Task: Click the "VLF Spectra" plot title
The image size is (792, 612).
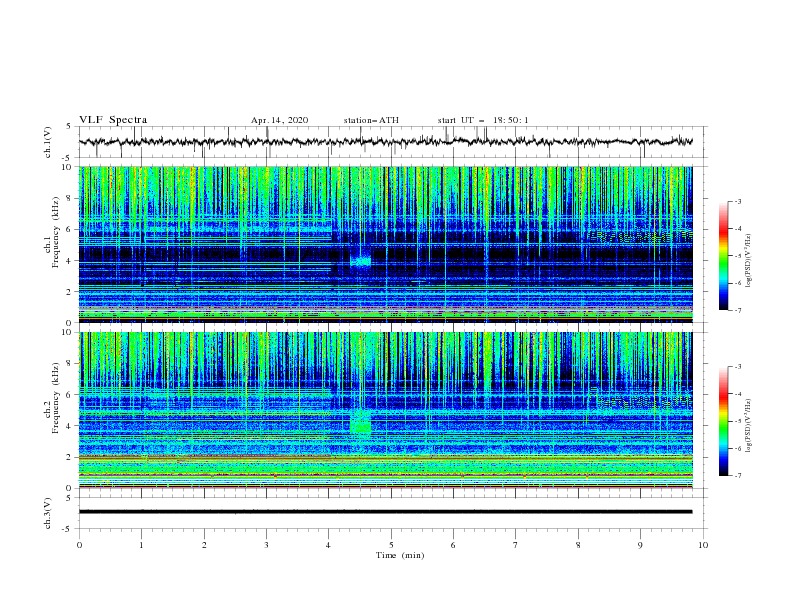Action: click(113, 120)
